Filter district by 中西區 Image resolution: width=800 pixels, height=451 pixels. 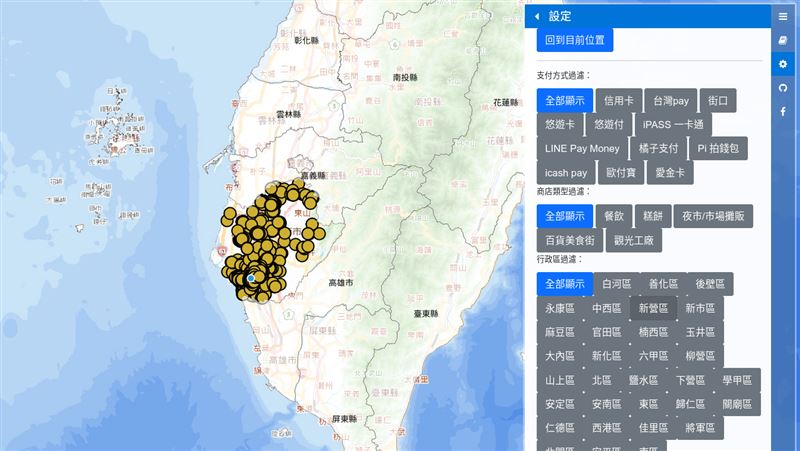coord(607,308)
